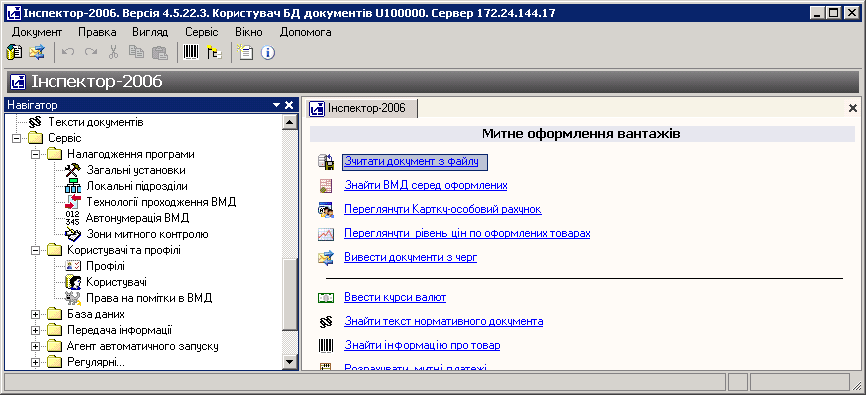Open Переглянути рівень цін по оформлених товарах
This screenshot has height=395, width=866.
coord(467,234)
